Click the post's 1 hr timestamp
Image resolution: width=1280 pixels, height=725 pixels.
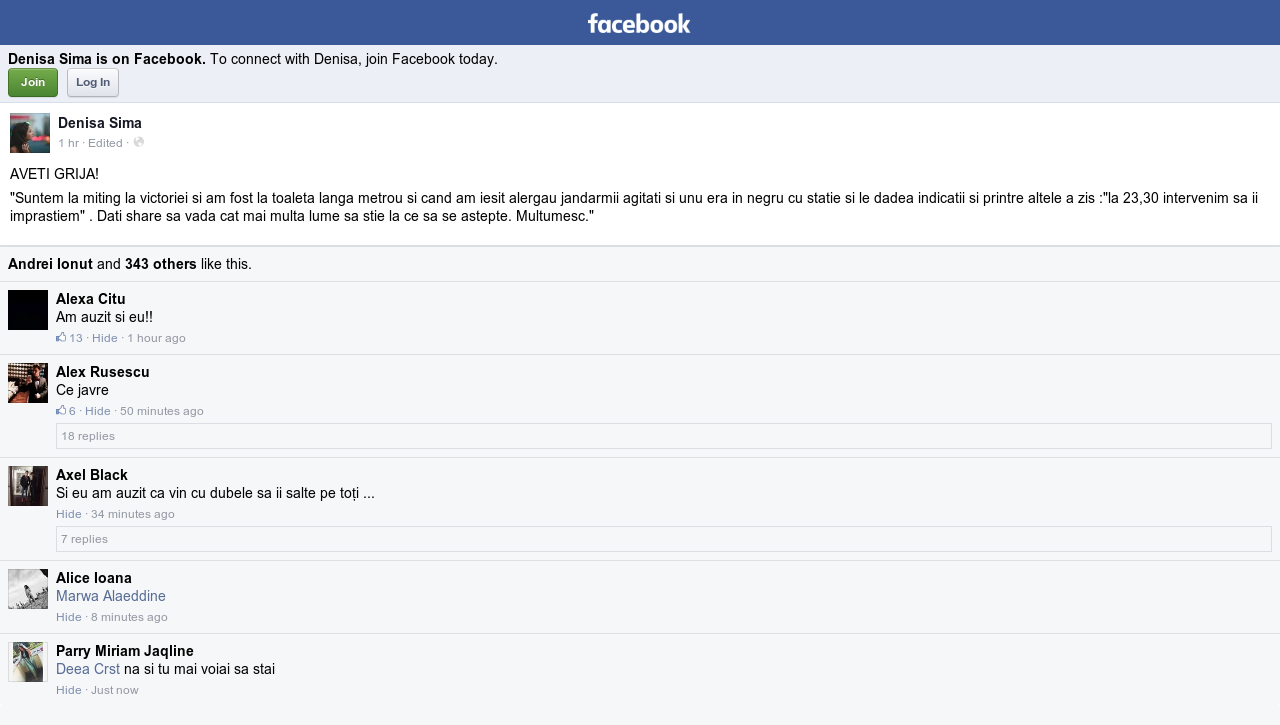(68, 143)
